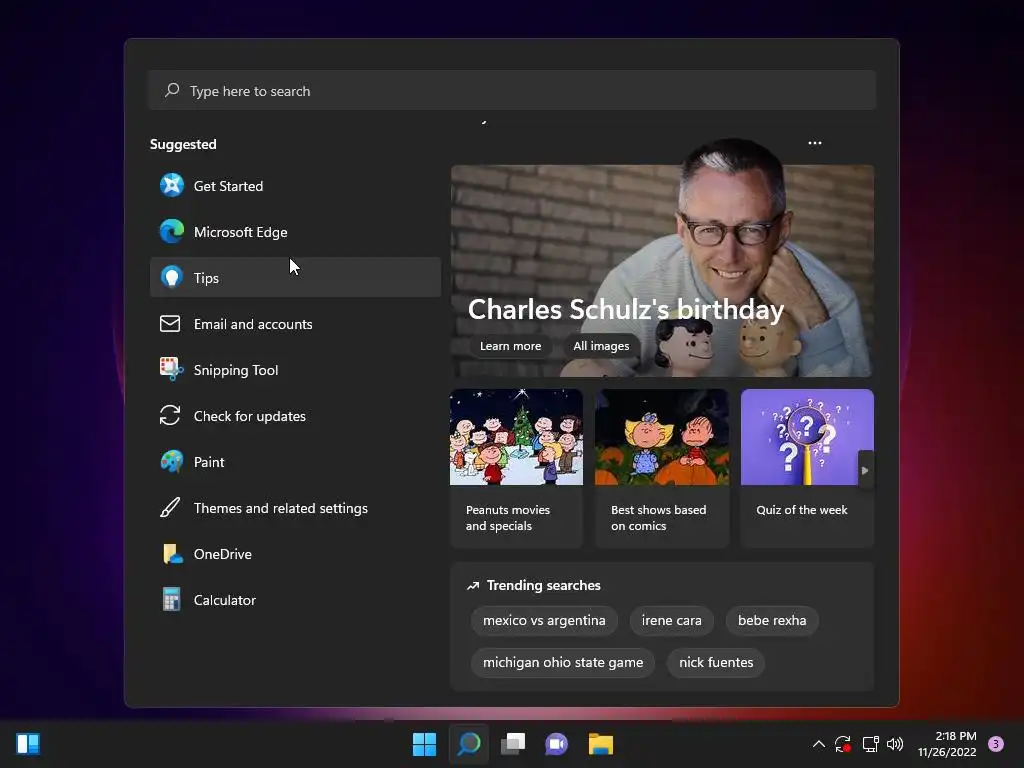Search trending mexico vs argentina

pos(544,620)
